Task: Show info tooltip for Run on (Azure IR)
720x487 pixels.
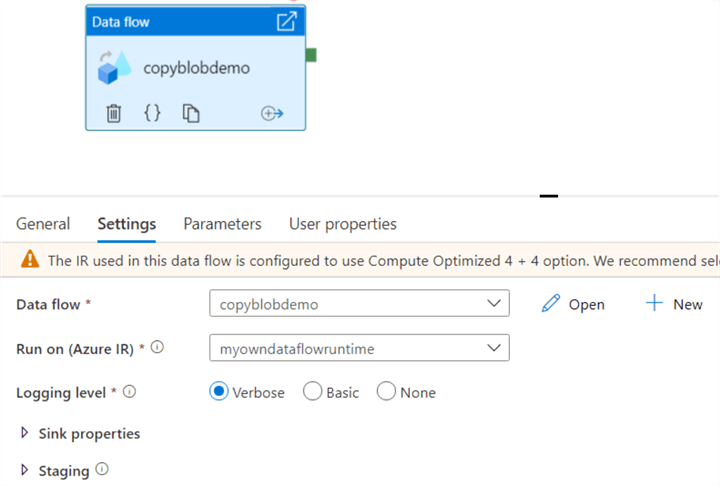Action: 157,348
